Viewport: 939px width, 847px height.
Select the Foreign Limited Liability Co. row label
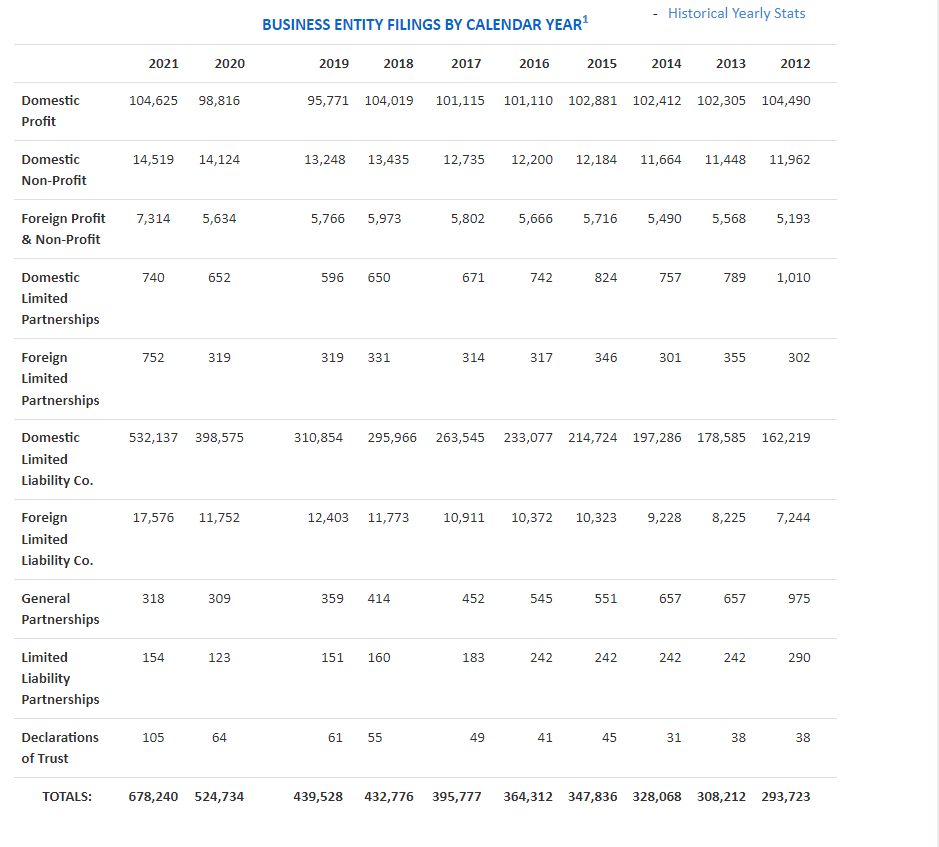tap(56, 539)
